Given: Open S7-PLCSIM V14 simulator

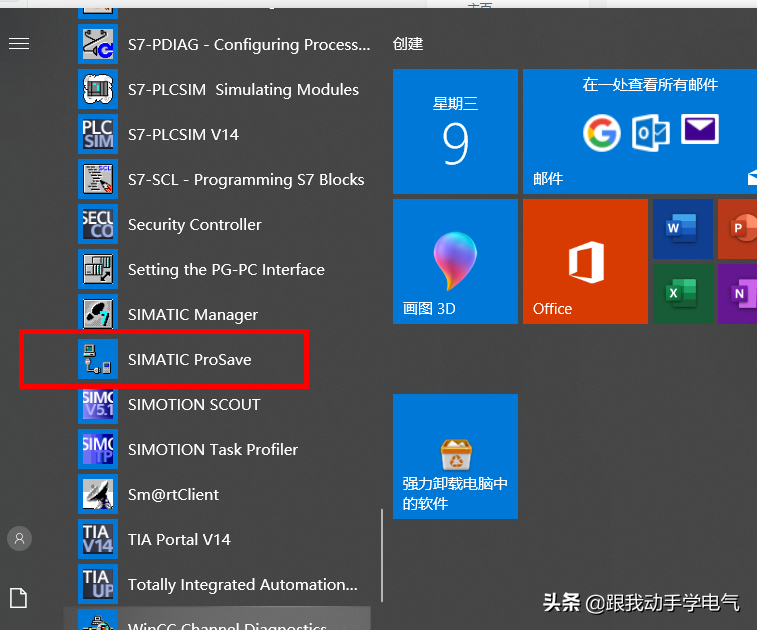Looking at the screenshot, I should (x=183, y=135).
